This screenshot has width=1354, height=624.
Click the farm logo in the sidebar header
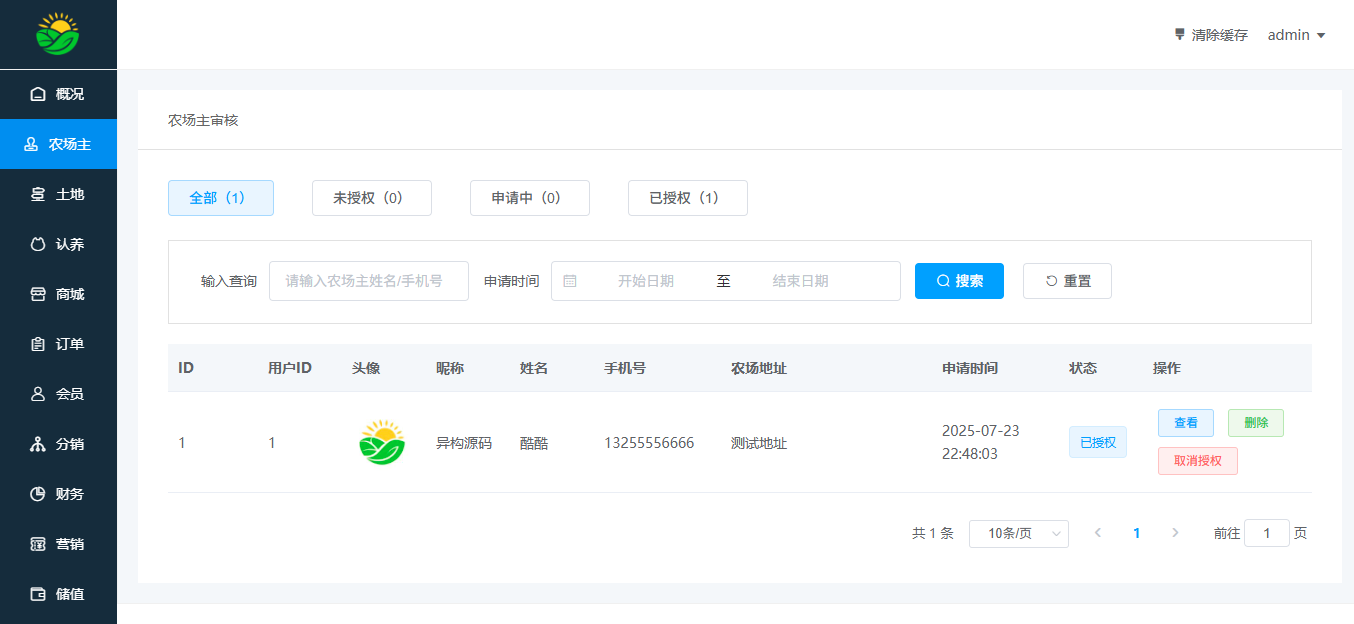[x=58, y=34]
